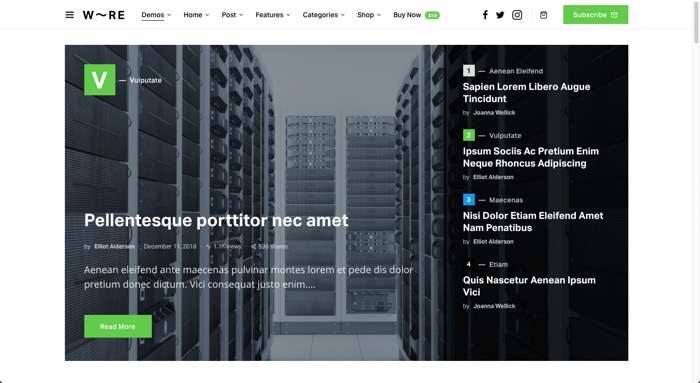The image size is (700, 383).
Task: Open the Shop dropdown menu
Action: (x=369, y=15)
